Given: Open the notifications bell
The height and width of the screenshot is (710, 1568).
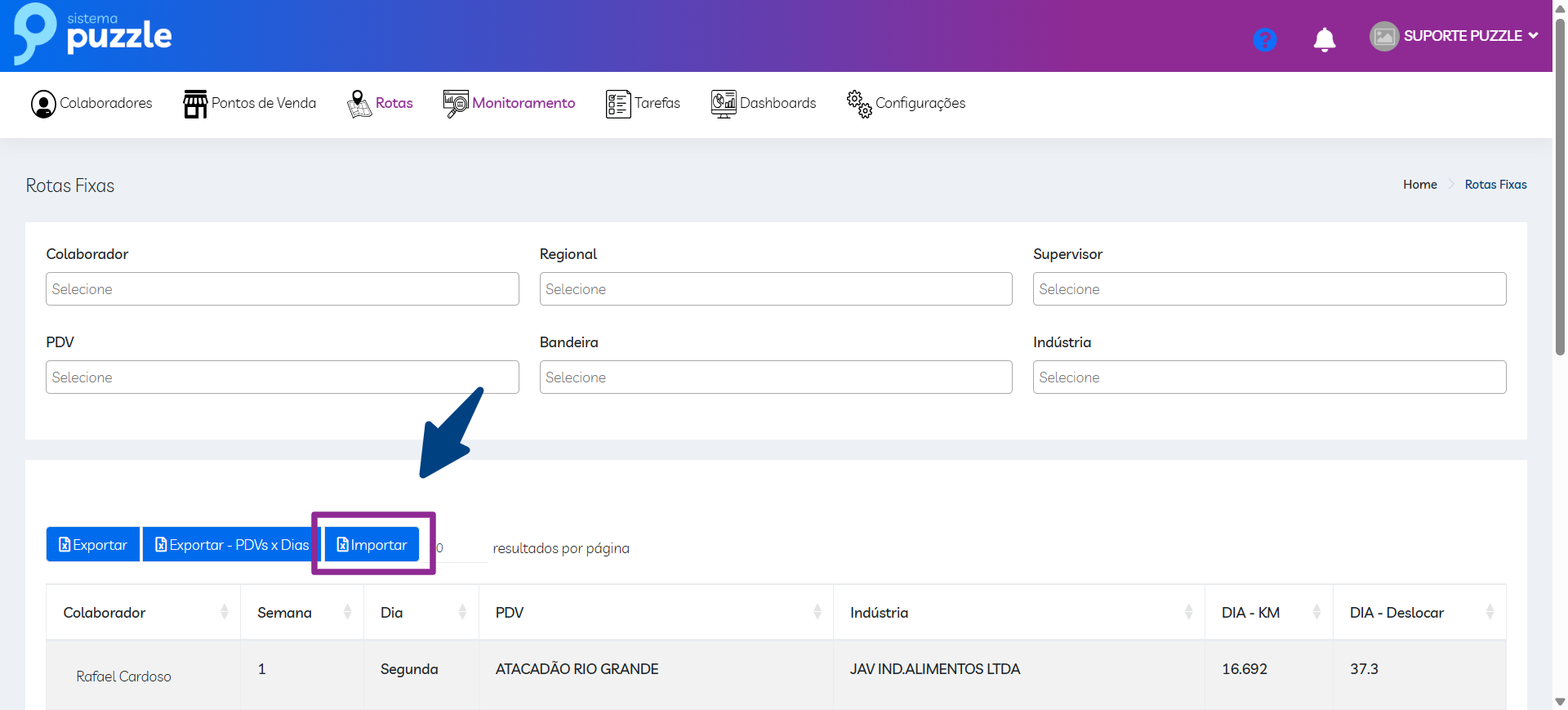Looking at the screenshot, I should [x=1324, y=39].
